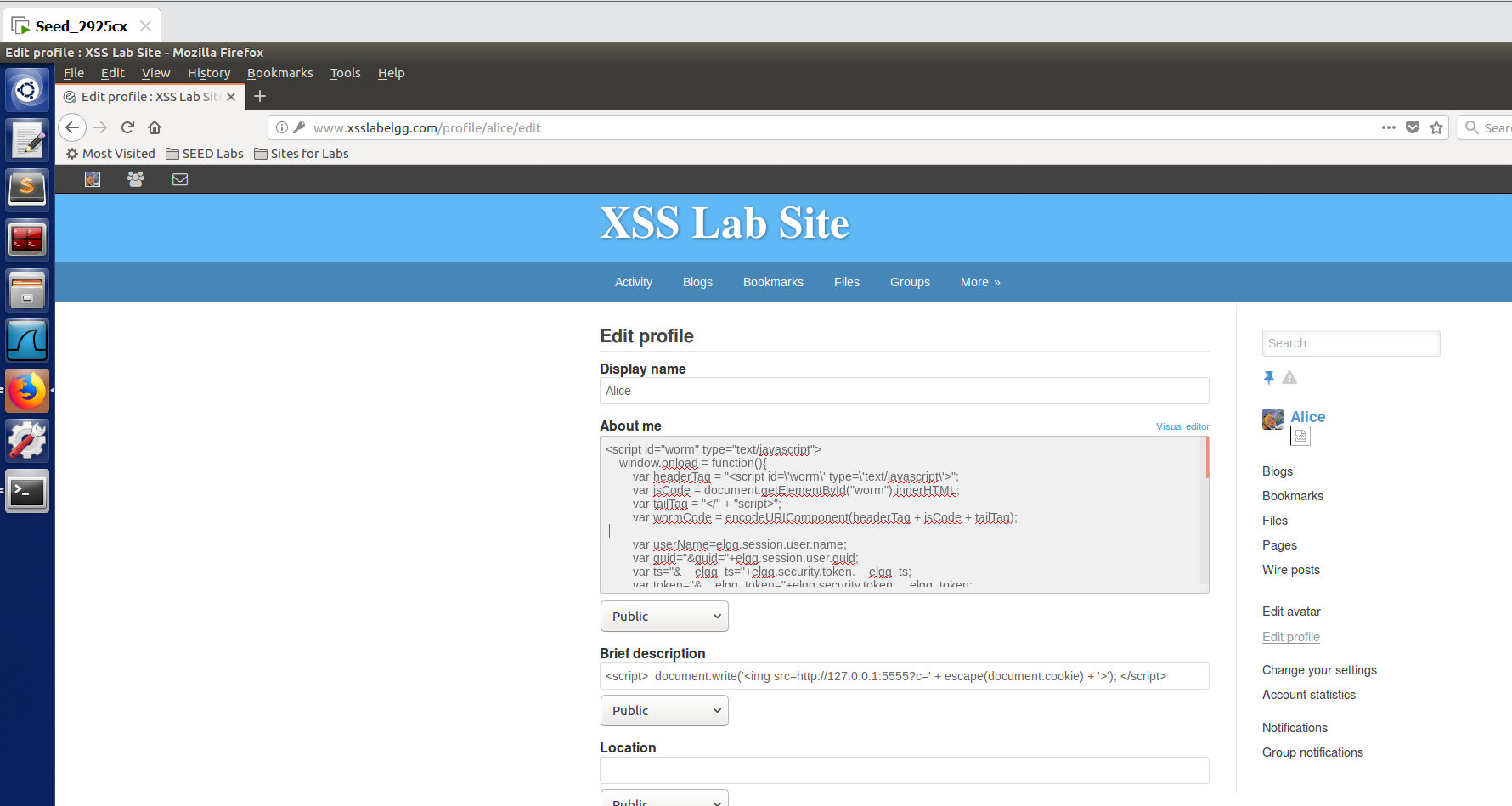Open About me access dropdown set to Public

coord(664,617)
